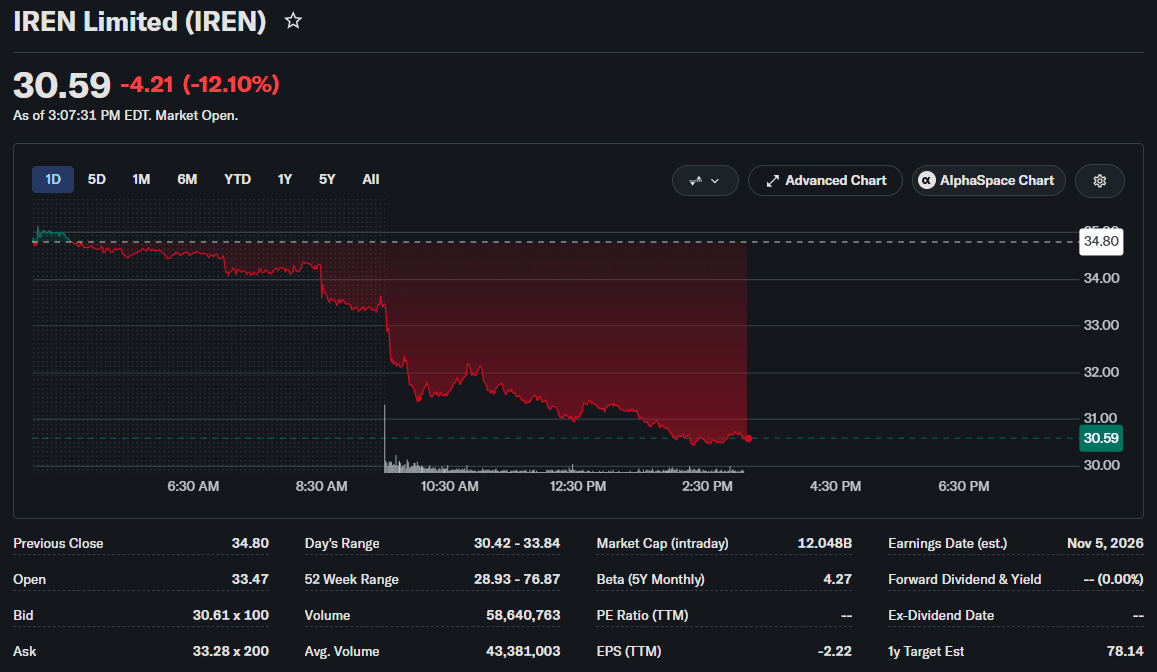Click the green 30.59 price tag

tap(1101, 438)
